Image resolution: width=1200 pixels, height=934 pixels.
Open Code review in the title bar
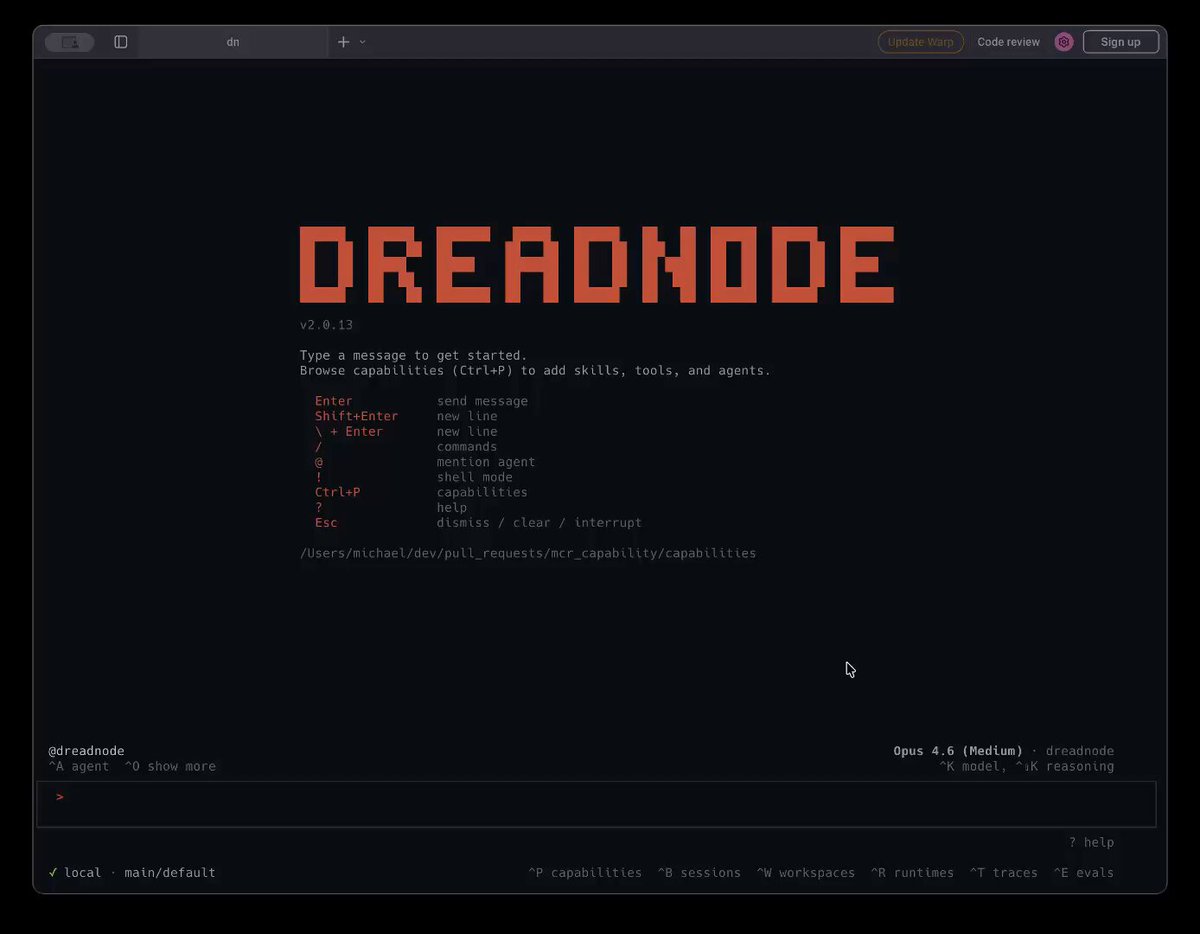1008,42
